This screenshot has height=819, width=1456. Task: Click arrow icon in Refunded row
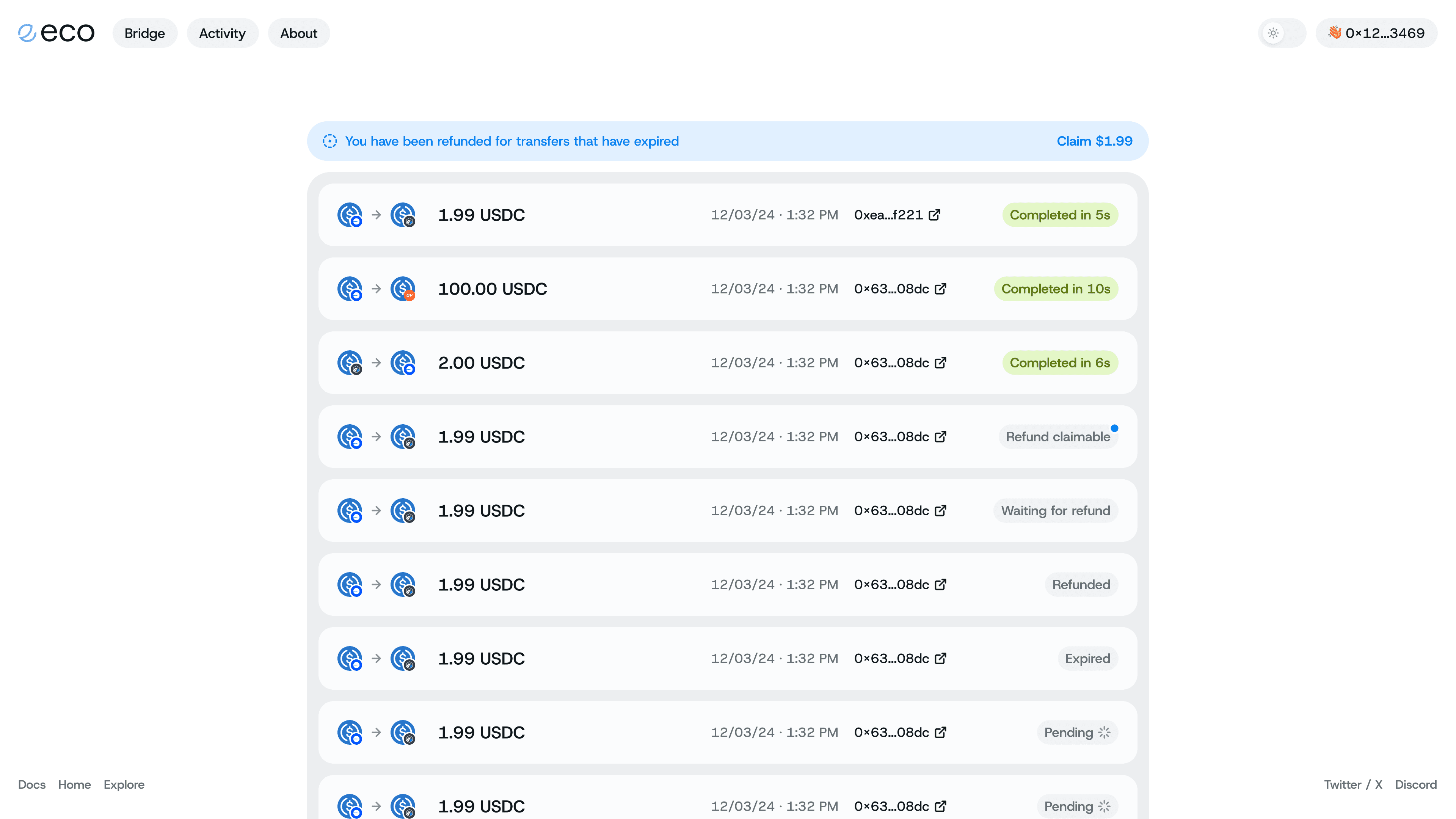(x=377, y=584)
